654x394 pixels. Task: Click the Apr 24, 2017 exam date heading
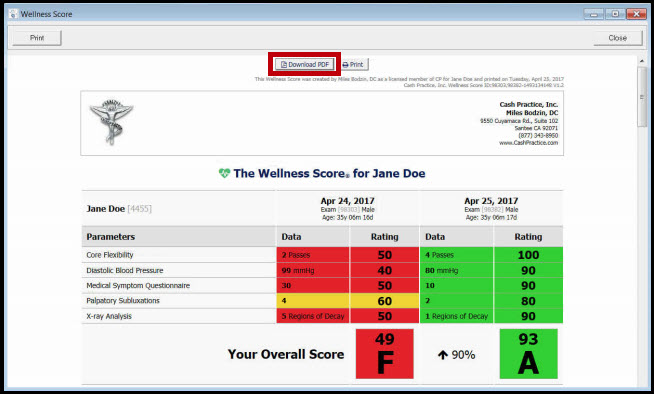[347, 201]
